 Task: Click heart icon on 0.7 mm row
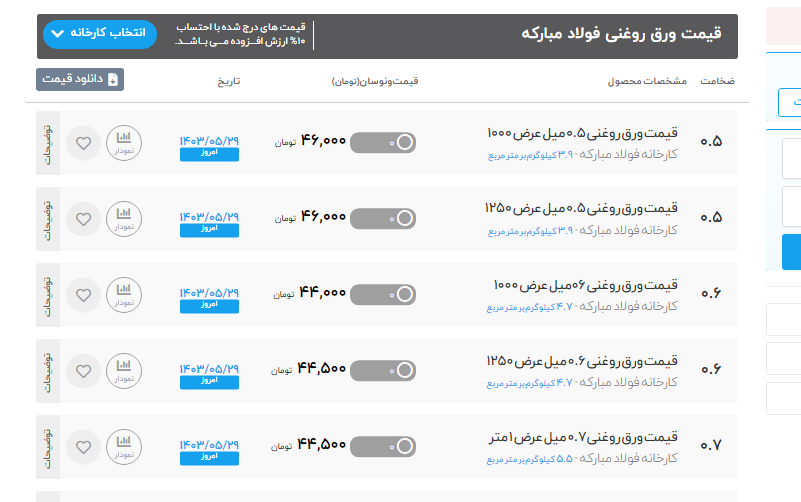point(84,445)
